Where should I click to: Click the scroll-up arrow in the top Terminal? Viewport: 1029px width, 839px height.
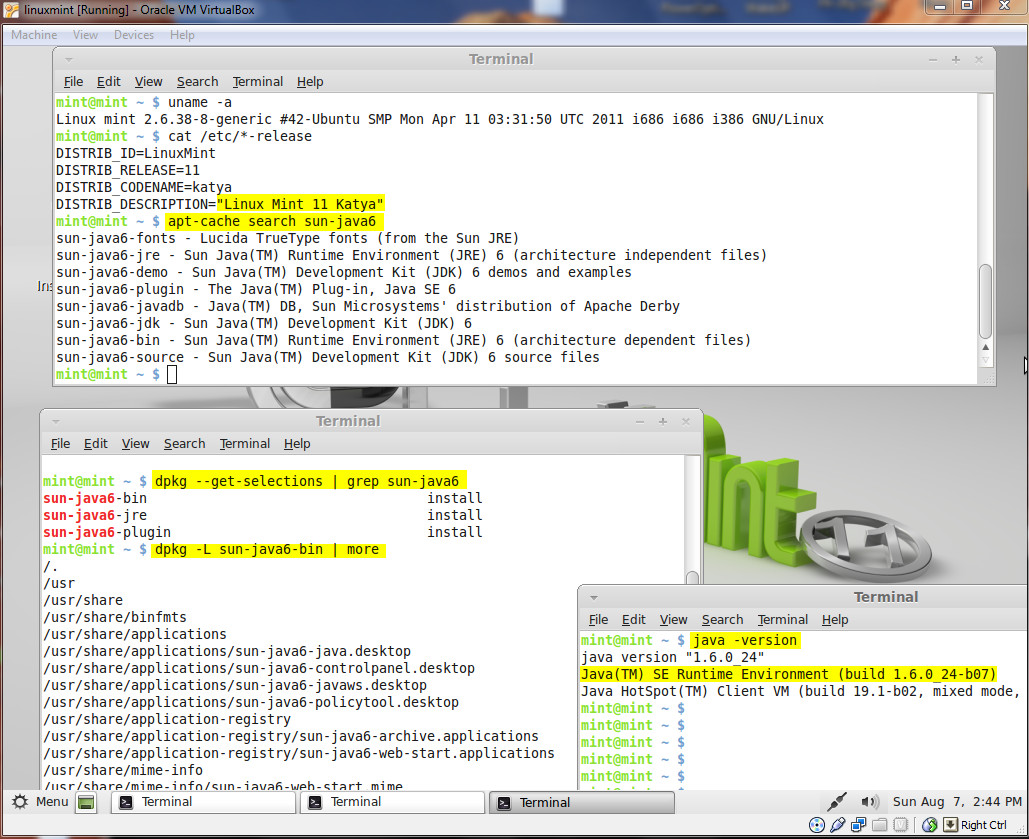click(x=985, y=347)
